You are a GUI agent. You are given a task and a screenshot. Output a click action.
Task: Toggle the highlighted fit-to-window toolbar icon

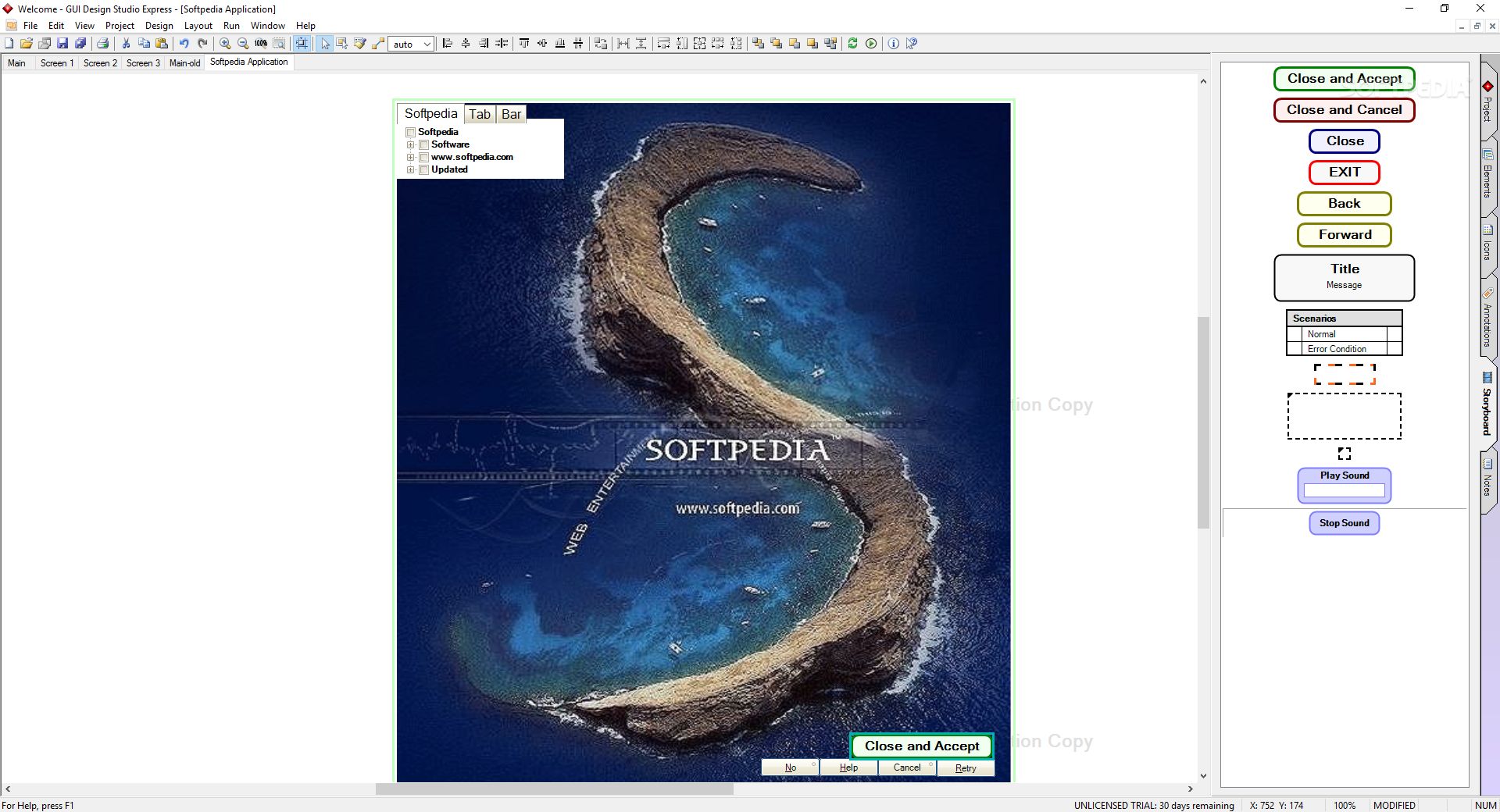(x=302, y=44)
